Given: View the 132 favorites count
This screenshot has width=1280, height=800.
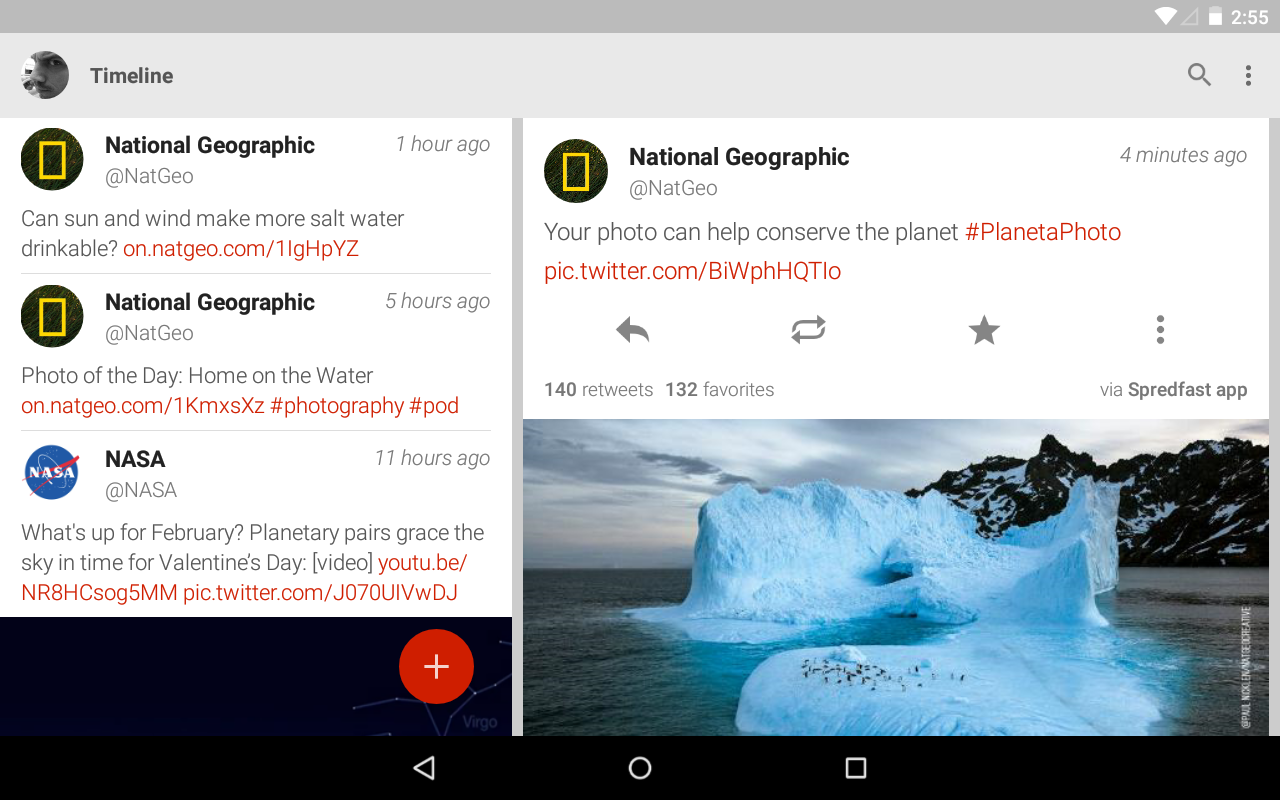Looking at the screenshot, I should 719,390.
